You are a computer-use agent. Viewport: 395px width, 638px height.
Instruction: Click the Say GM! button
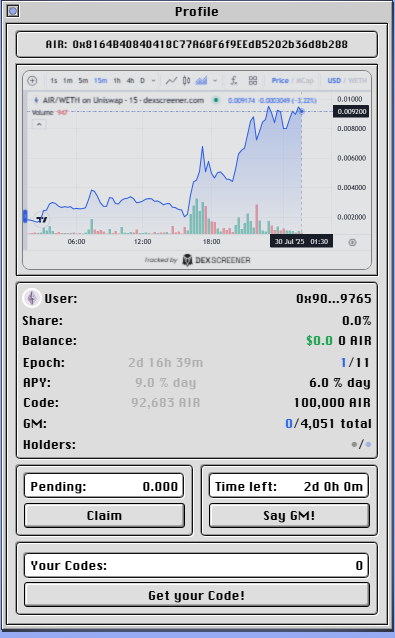[289, 516]
